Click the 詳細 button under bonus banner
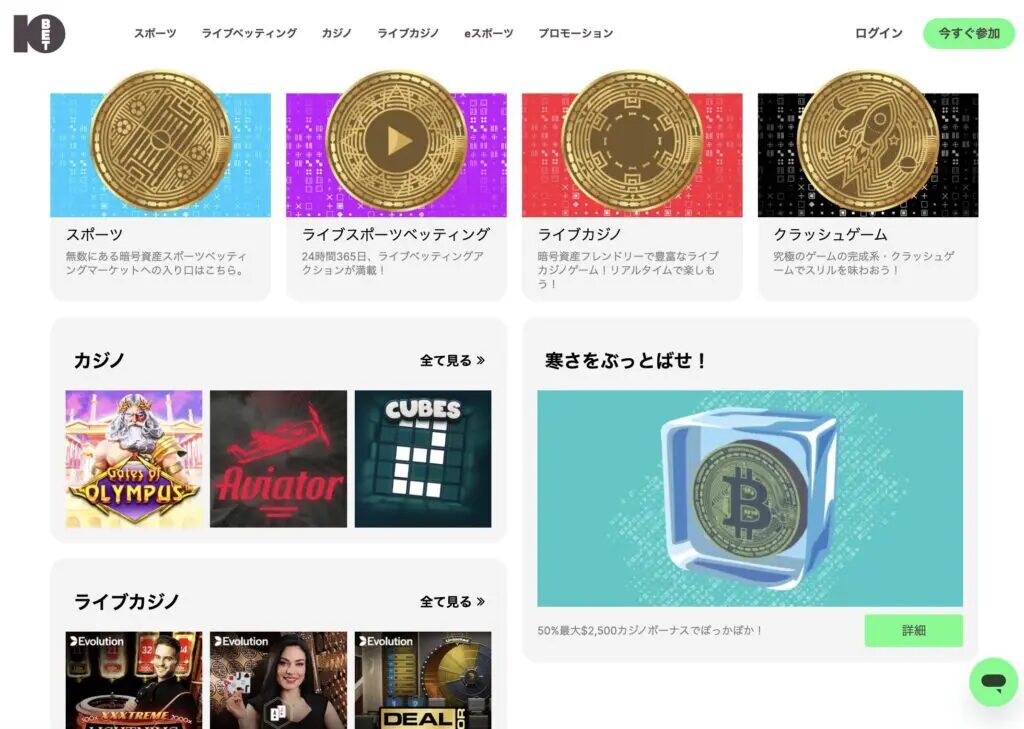This screenshot has height=729, width=1024. 914,630
